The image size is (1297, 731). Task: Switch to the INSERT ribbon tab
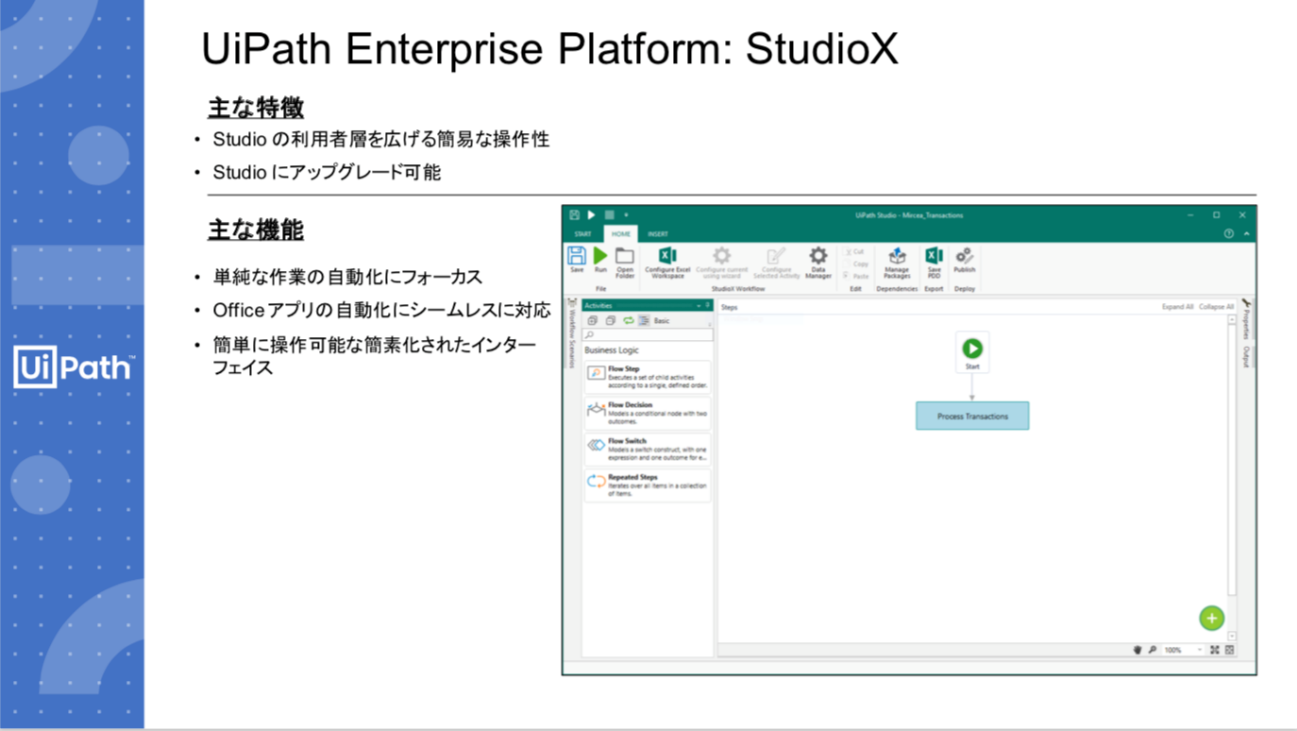click(658, 234)
